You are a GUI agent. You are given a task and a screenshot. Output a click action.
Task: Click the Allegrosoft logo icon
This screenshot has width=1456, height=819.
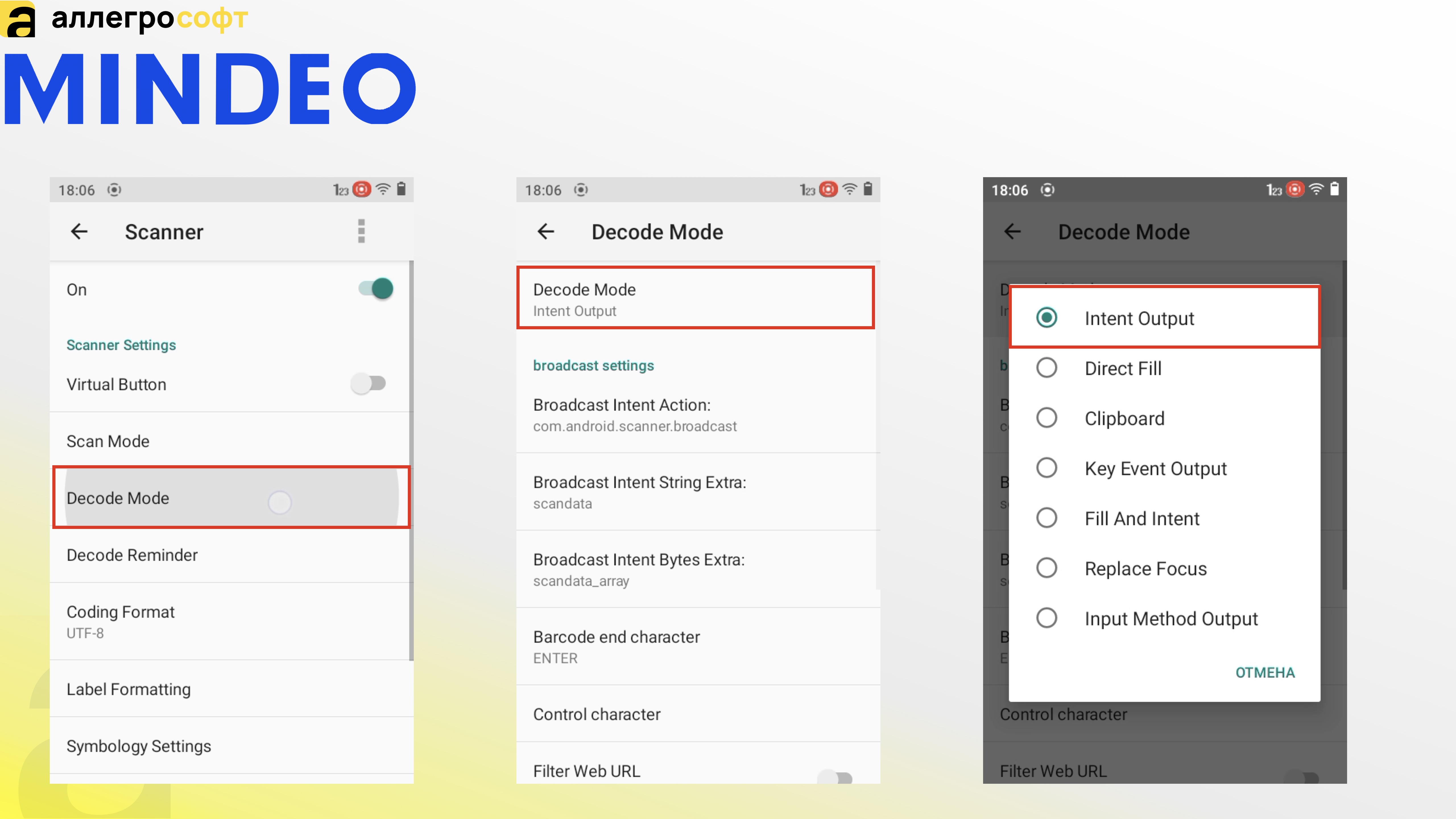pyautogui.click(x=18, y=19)
